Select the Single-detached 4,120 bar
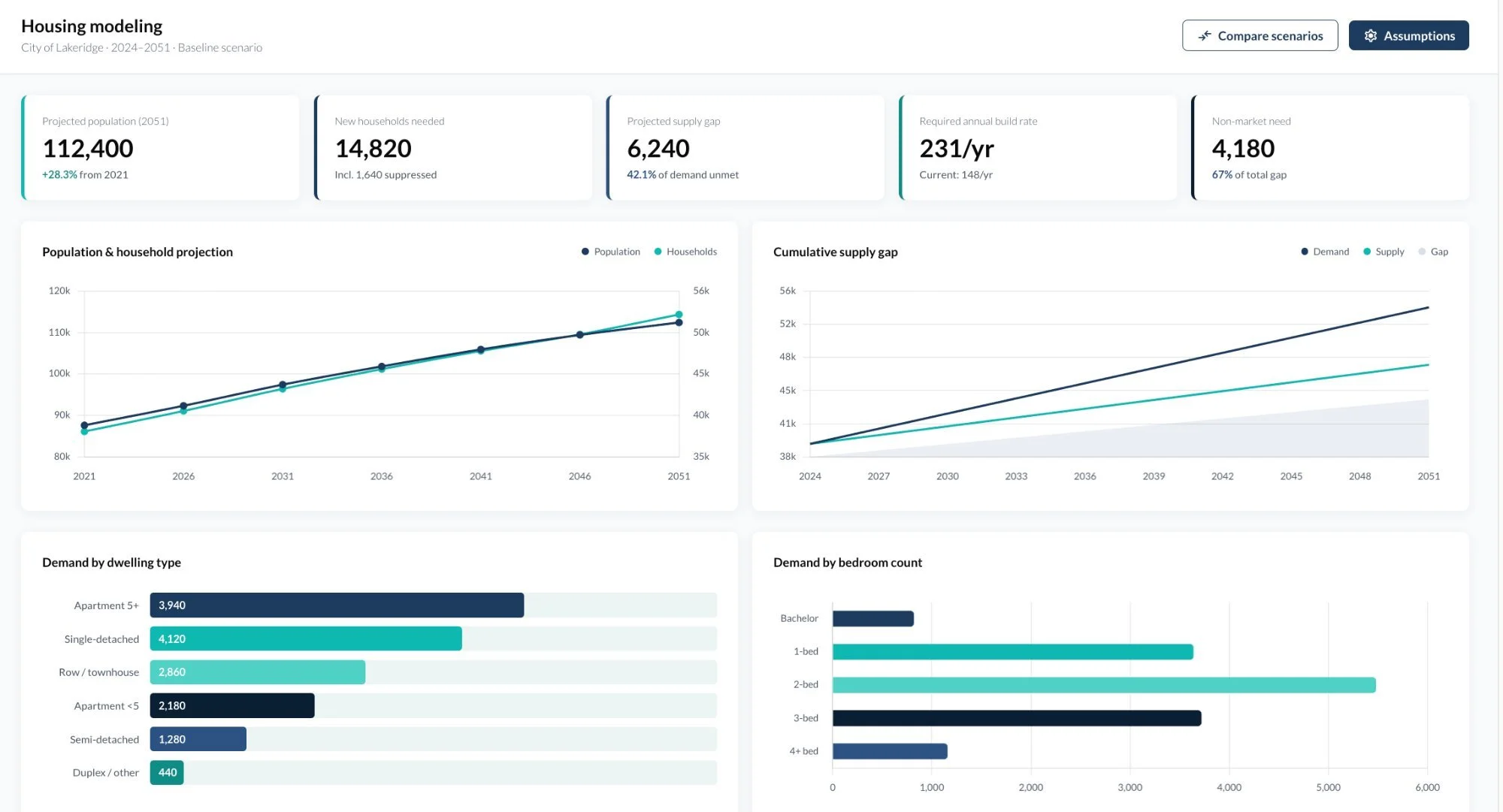 306,639
